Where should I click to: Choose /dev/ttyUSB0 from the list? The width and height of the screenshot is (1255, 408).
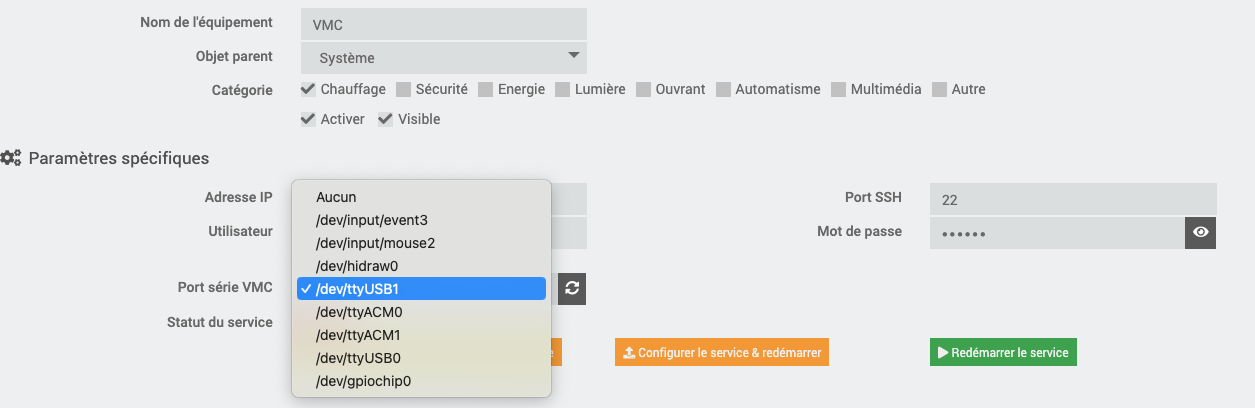point(351,357)
